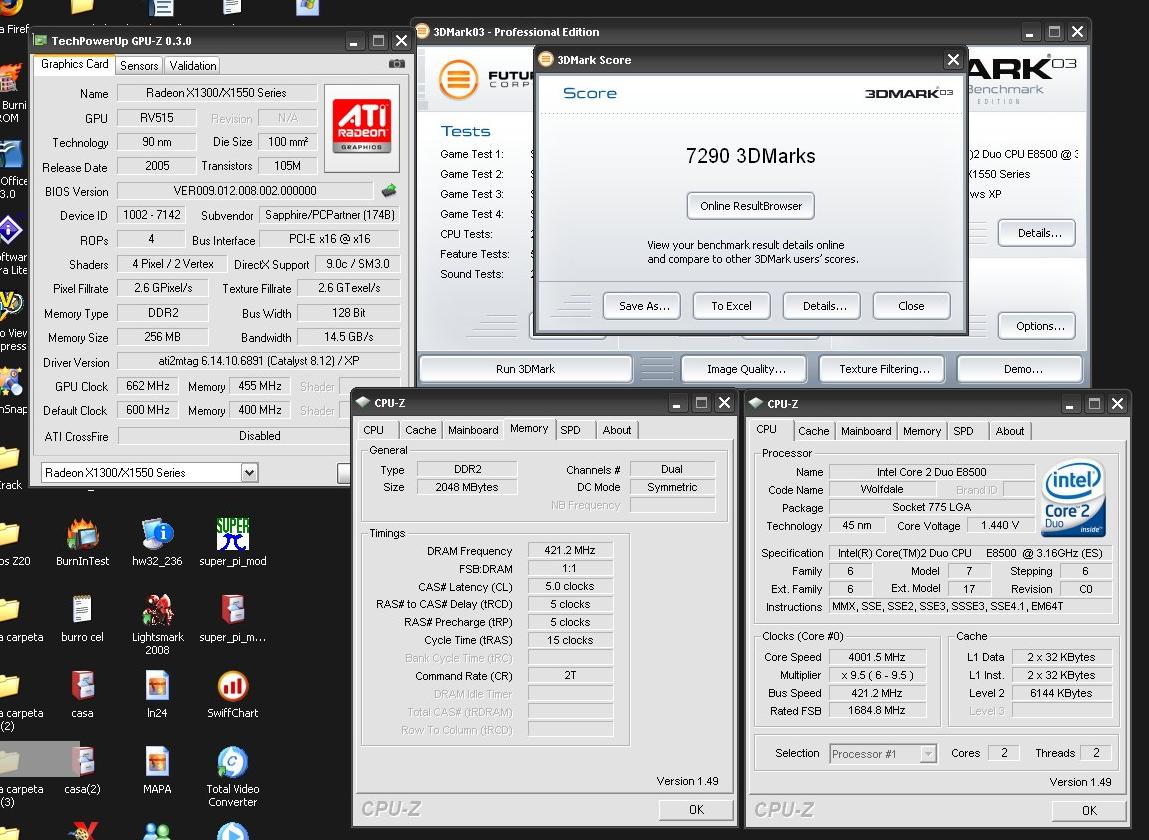1149x840 pixels.
Task: Open Image Quality... settings
Action: coord(744,369)
